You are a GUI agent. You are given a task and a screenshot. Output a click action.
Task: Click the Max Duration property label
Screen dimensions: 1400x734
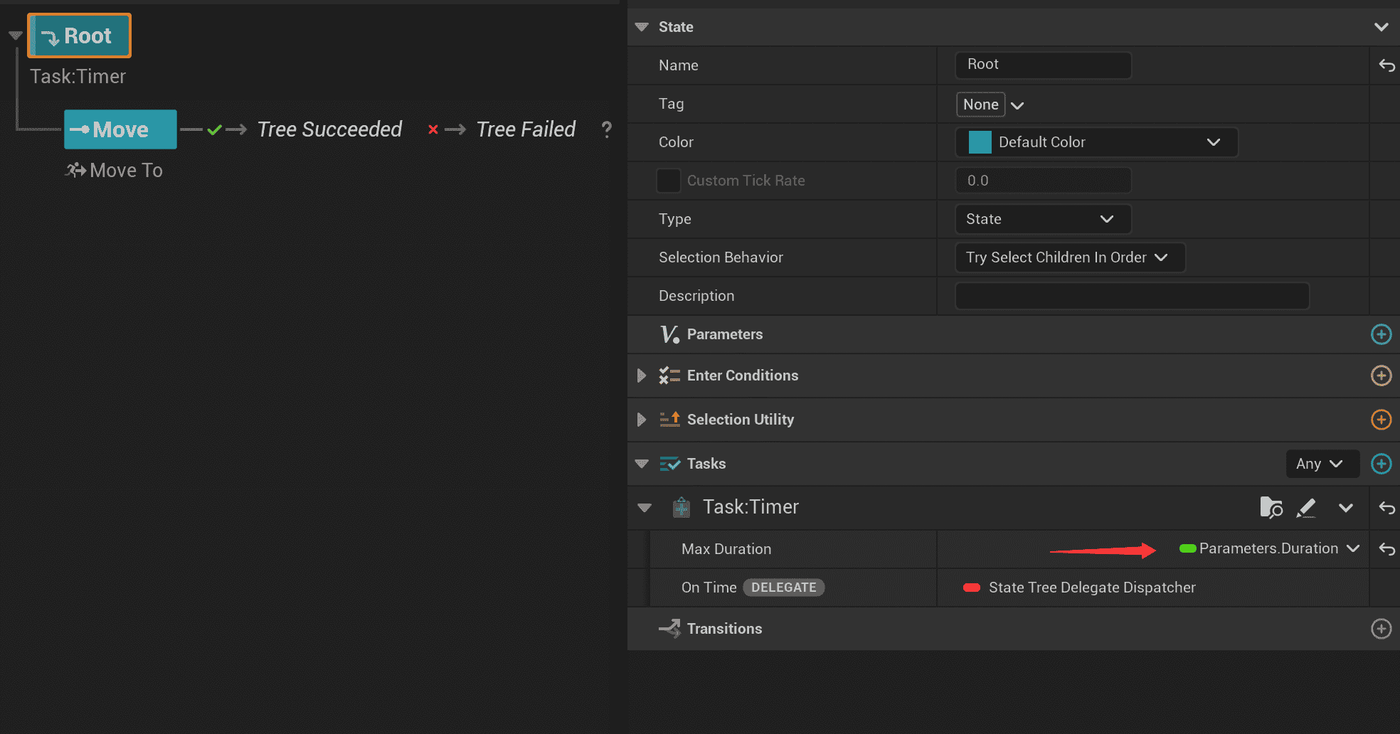(726, 549)
